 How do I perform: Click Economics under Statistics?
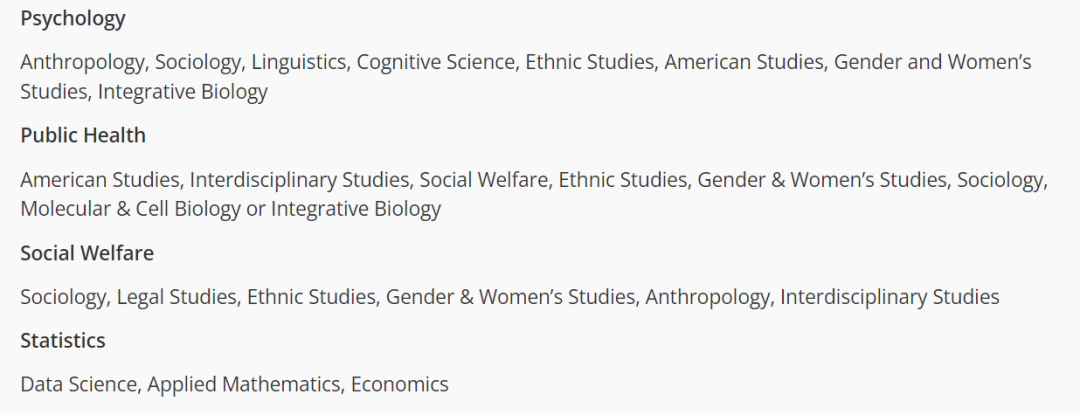[x=399, y=384]
